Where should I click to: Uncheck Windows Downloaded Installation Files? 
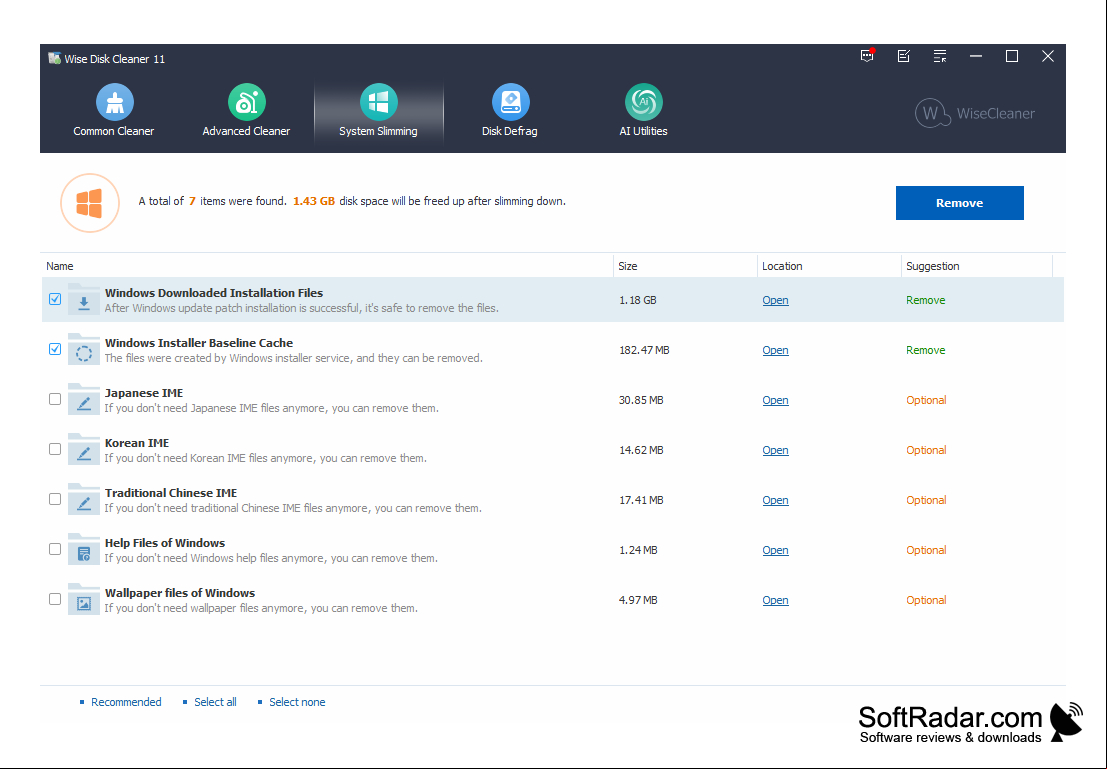(x=55, y=299)
